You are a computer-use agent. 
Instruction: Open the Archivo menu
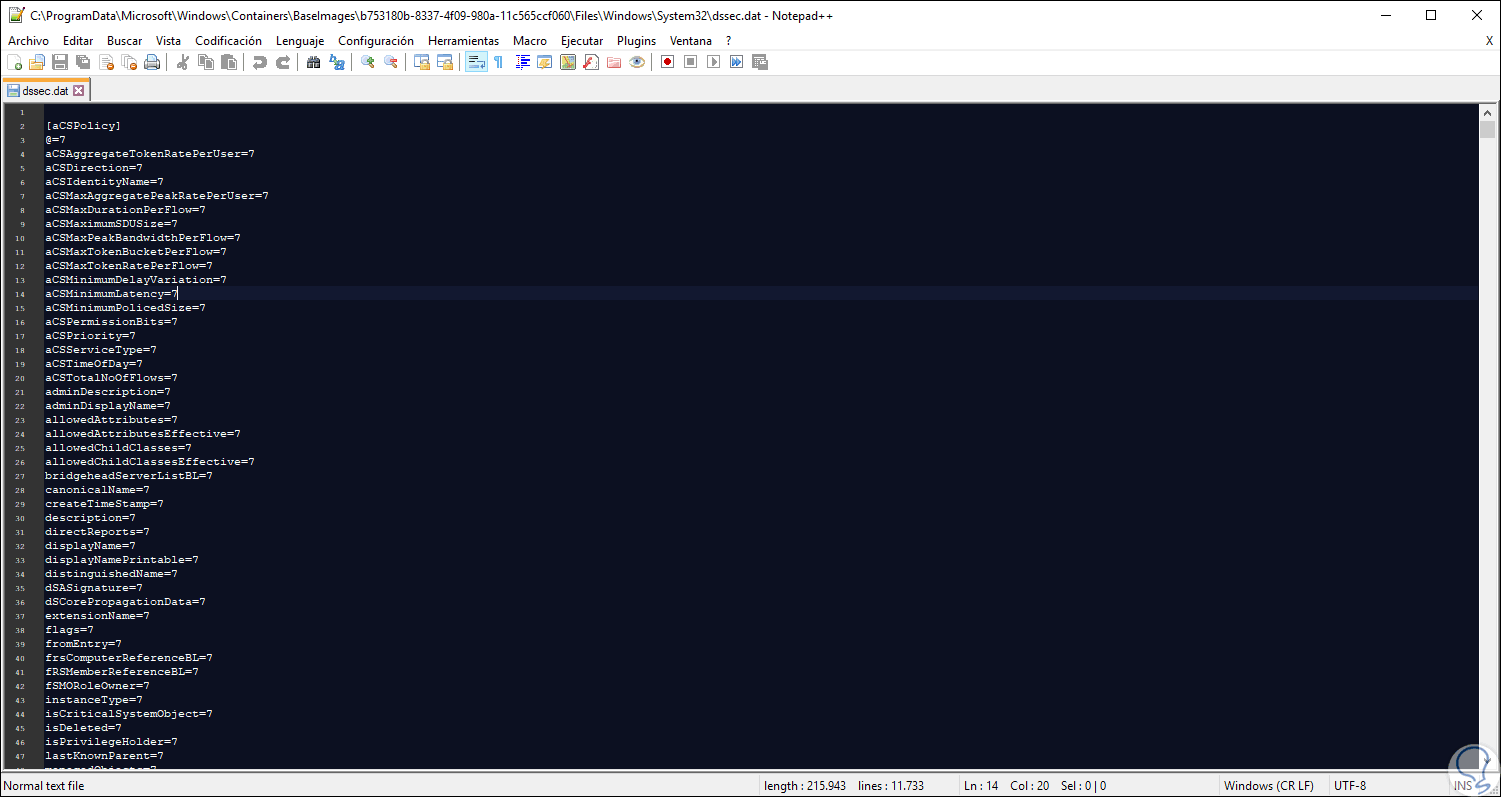pyautogui.click(x=28, y=41)
